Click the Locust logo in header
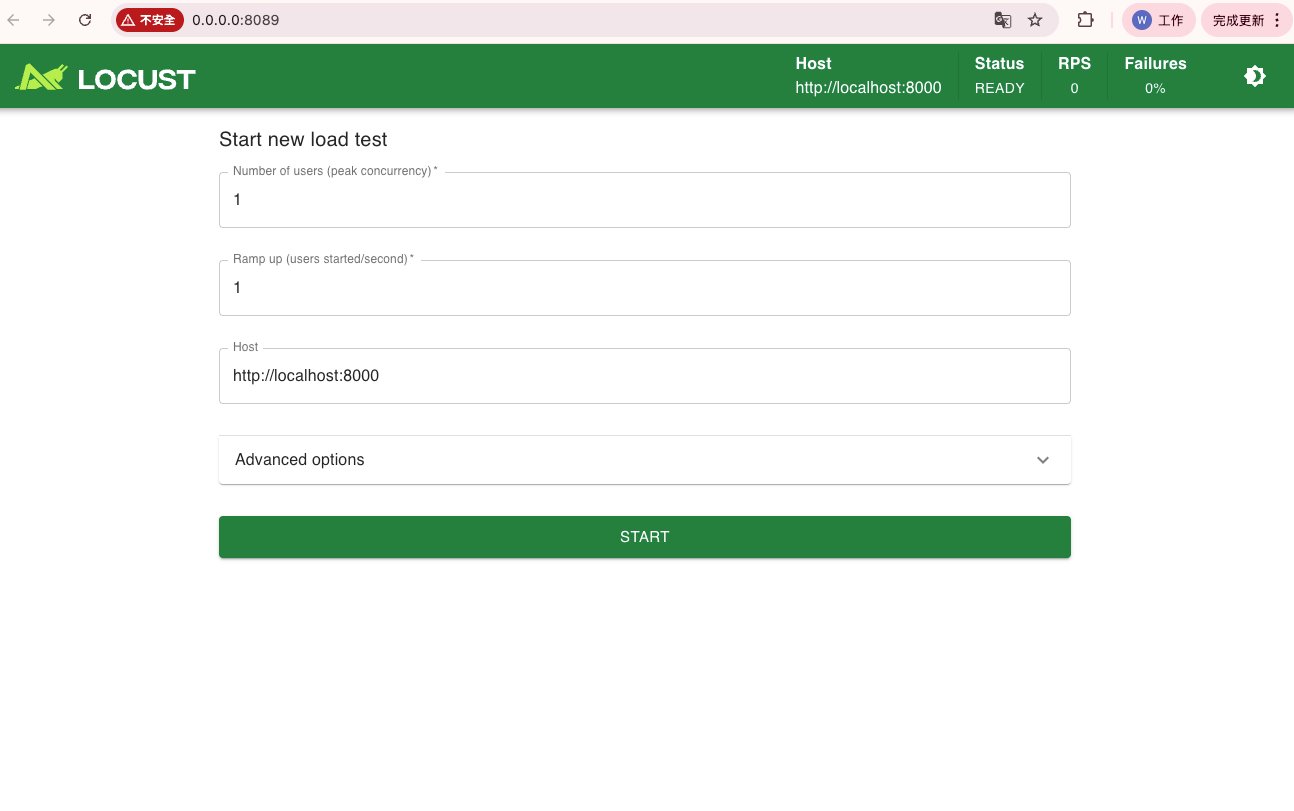The image size is (1294, 811). pos(105,77)
